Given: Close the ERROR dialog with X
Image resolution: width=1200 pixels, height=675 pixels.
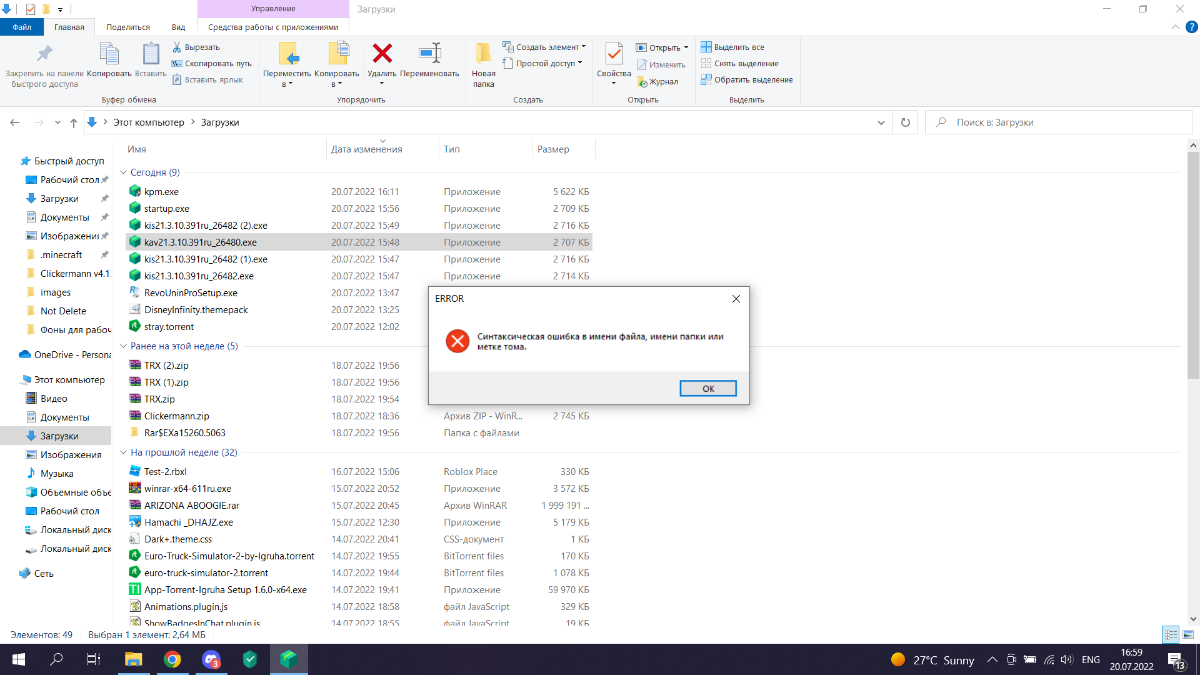Looking at the screenshot, I should coord(736,298).
